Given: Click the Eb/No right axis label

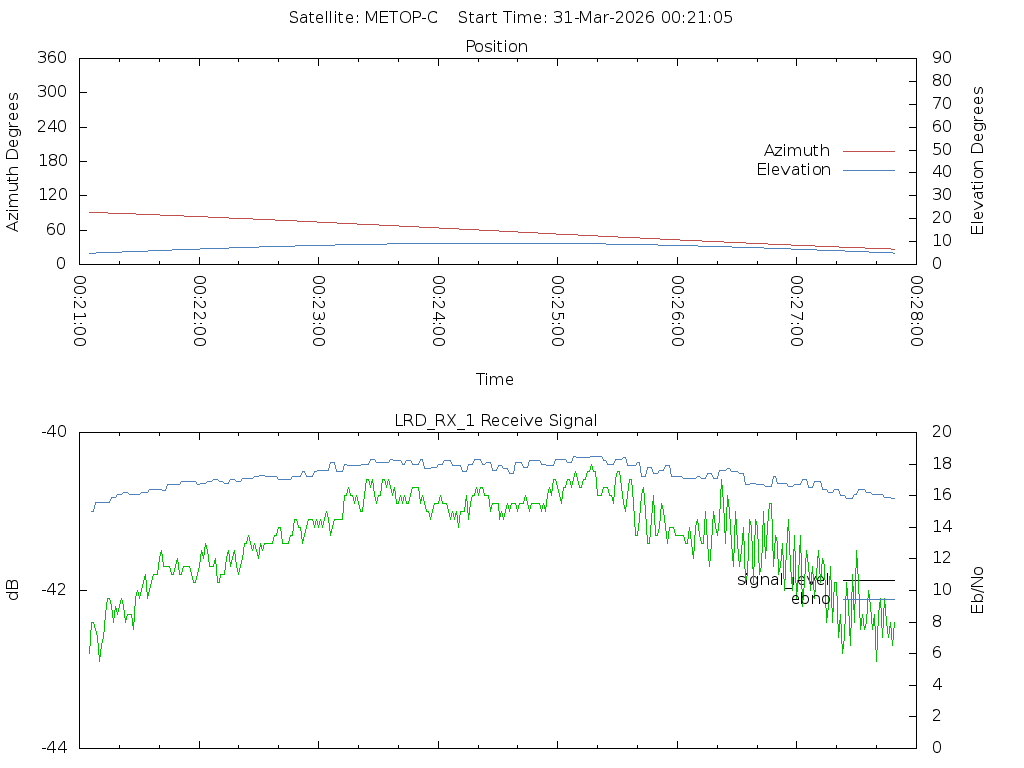Looking at the screenshot, I should point(978,589).
